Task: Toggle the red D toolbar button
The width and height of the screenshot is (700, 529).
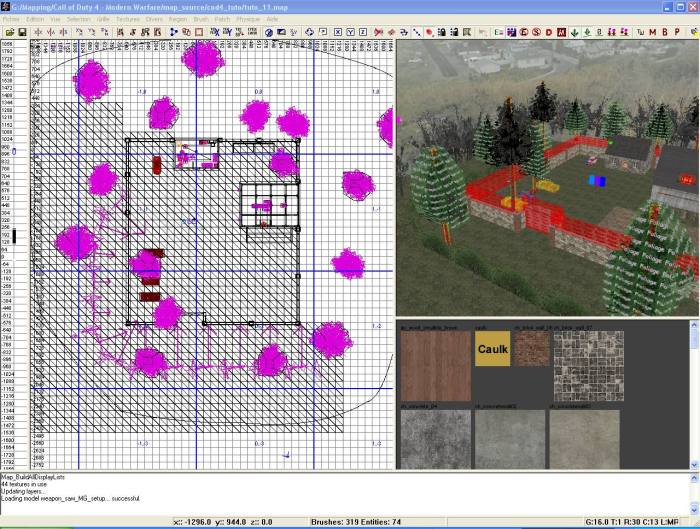Action: [549, 32]
